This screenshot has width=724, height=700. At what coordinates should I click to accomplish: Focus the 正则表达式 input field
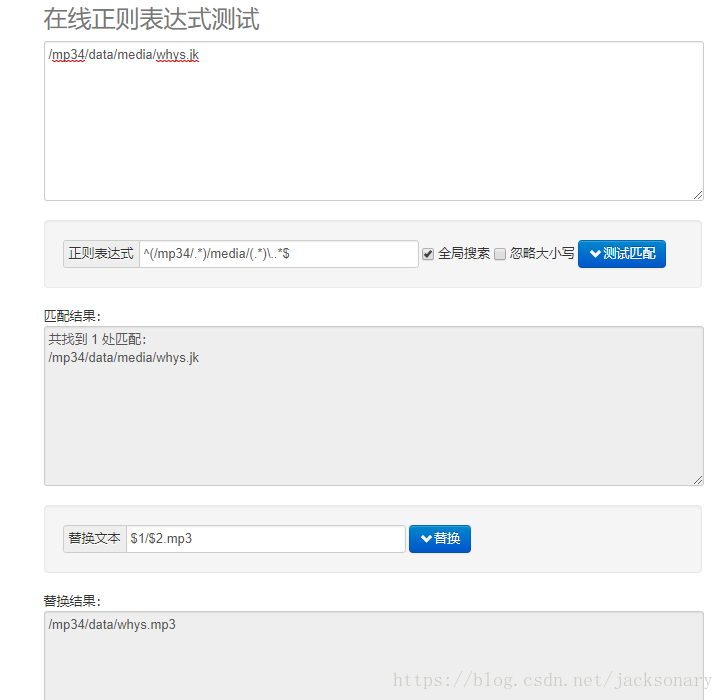pyautogui.click(x=279, y=253)
